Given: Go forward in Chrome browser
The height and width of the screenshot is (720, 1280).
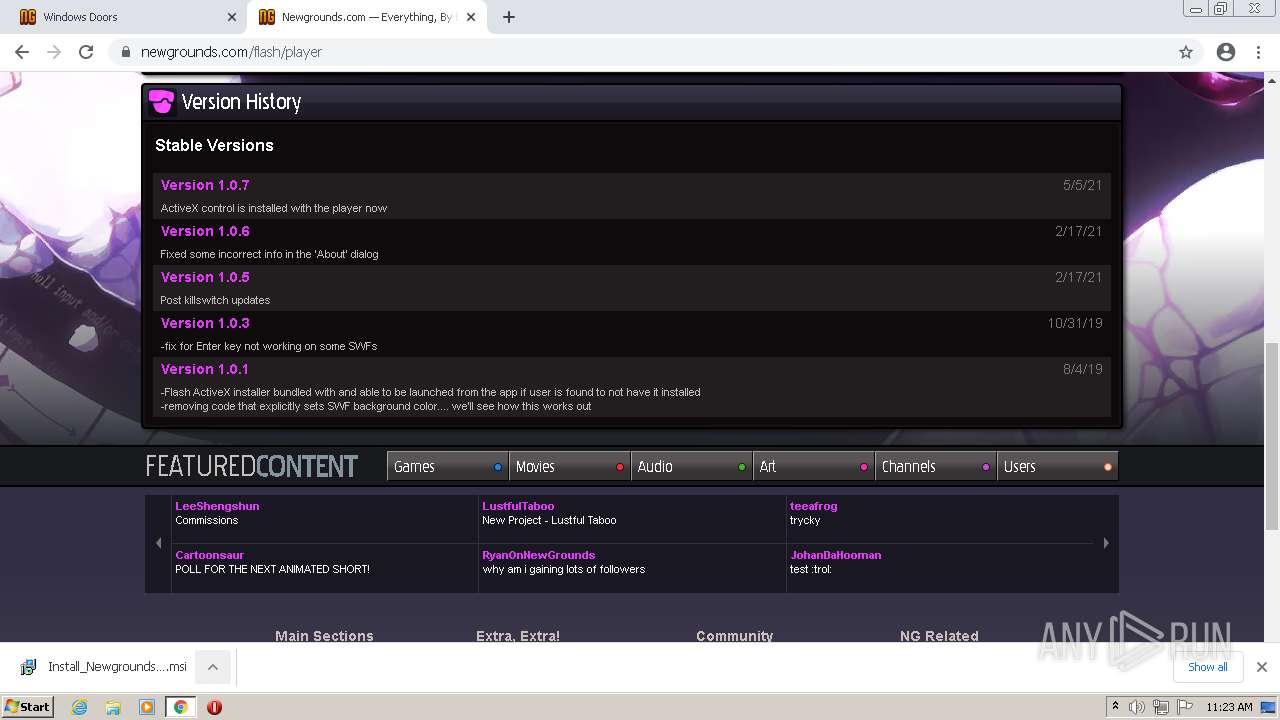Looking at the screenshot, I should [54, 52].
